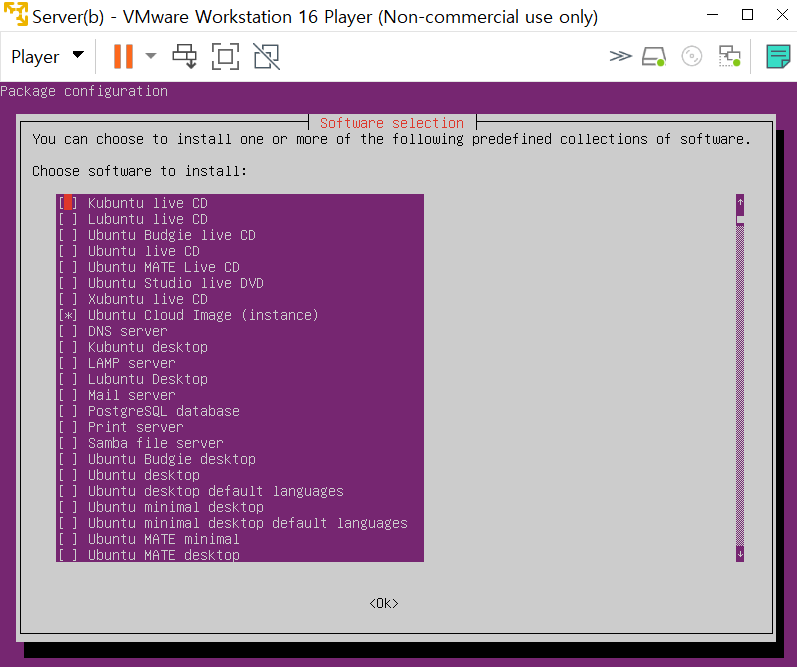The width and height of the screenshot is (797, 667).
Task: Toggle the Ubuntu MATE Live CD checkbox
Action: pyautogui.click(x=68, y=267)
